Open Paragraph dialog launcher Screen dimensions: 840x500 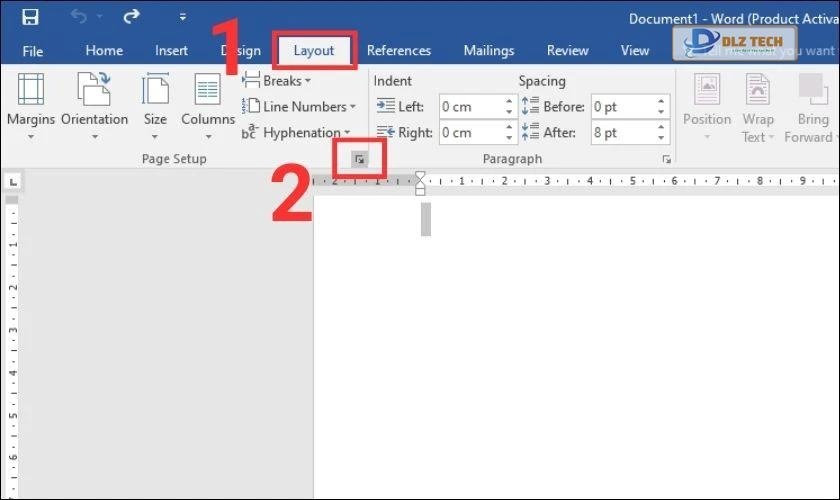(666, 159)
